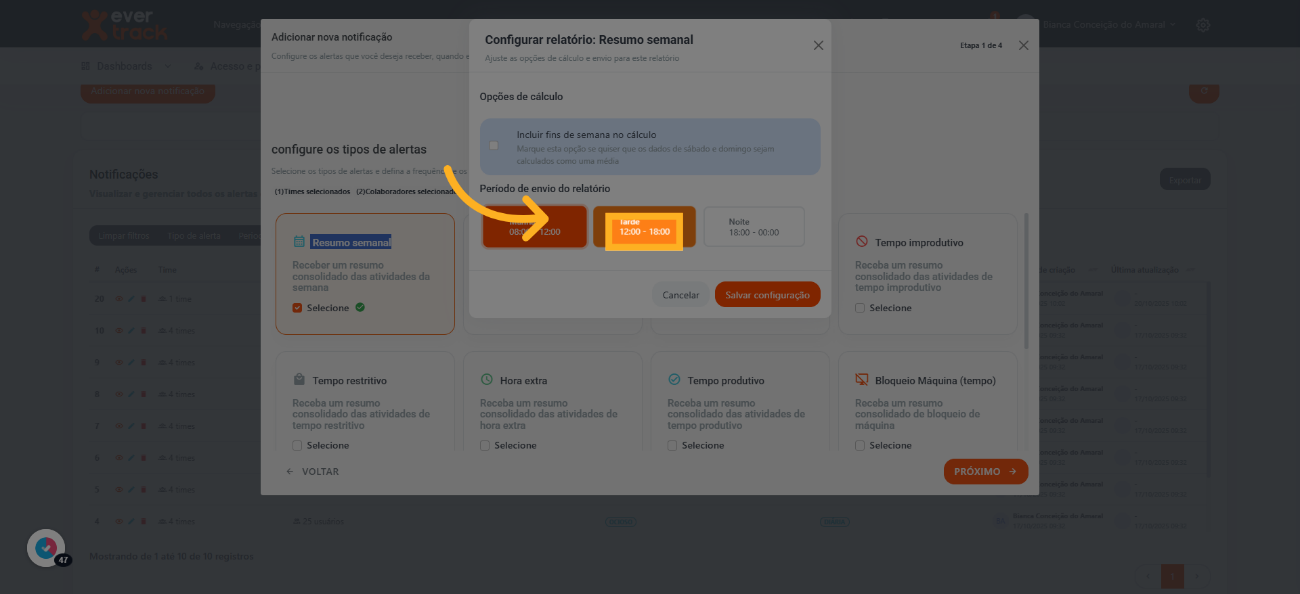Click the Tempo restritivo clipboard icon

pyautogui.click(x=299, y=380)
